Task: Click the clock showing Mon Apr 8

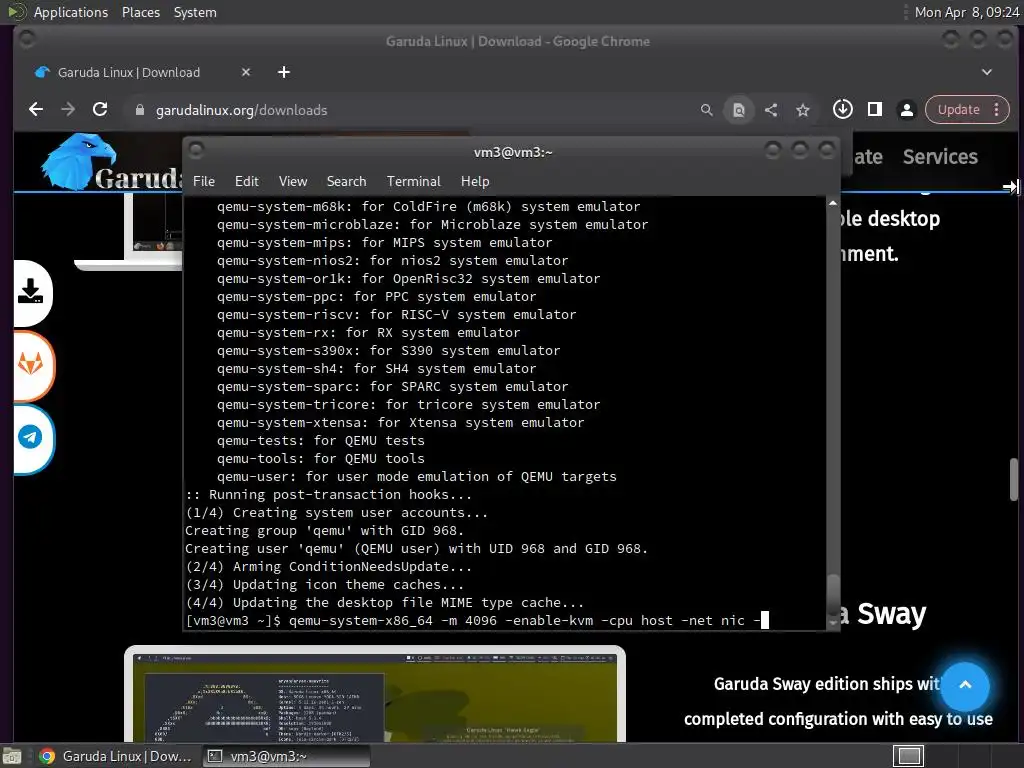Action: pos(967,12)
